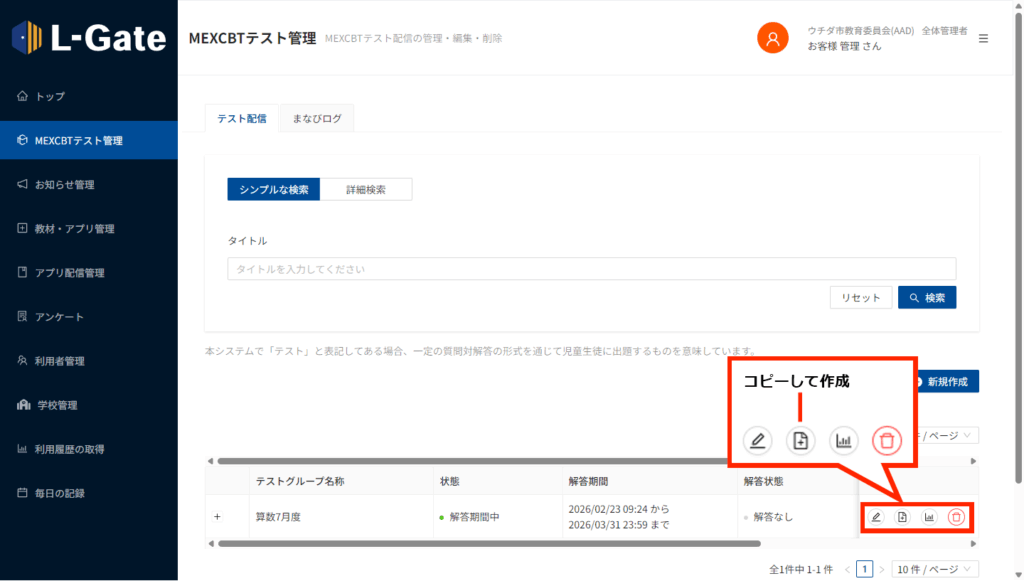1024x581 pixels.
Task: Click the copy-and-create icon in the table row
Action: tap(902, 517)
